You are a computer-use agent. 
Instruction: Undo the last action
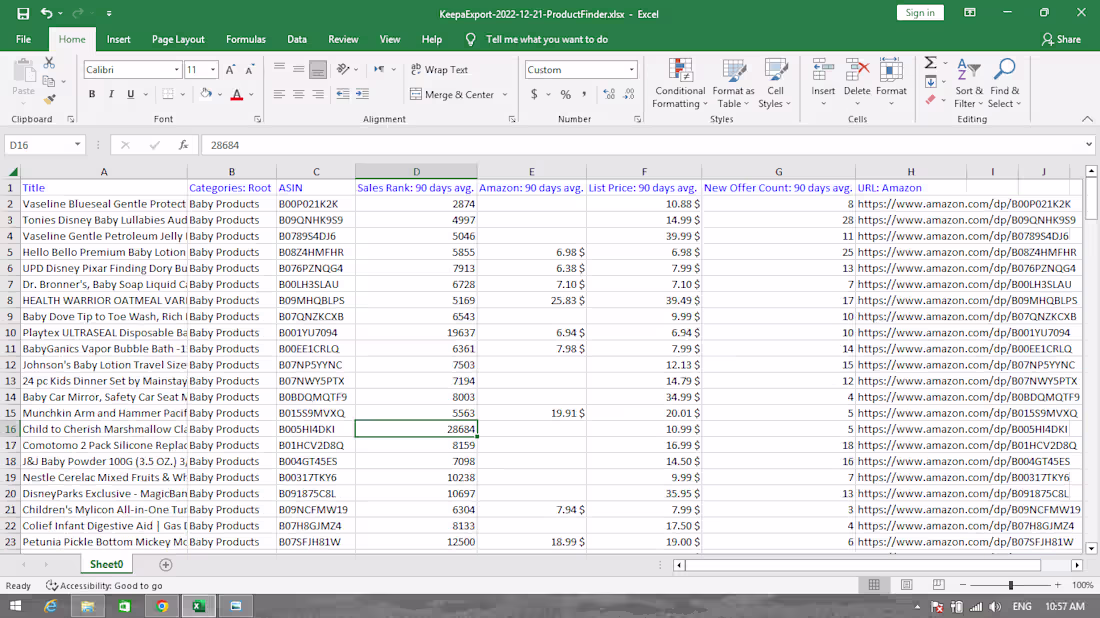[x=46, y=13]
